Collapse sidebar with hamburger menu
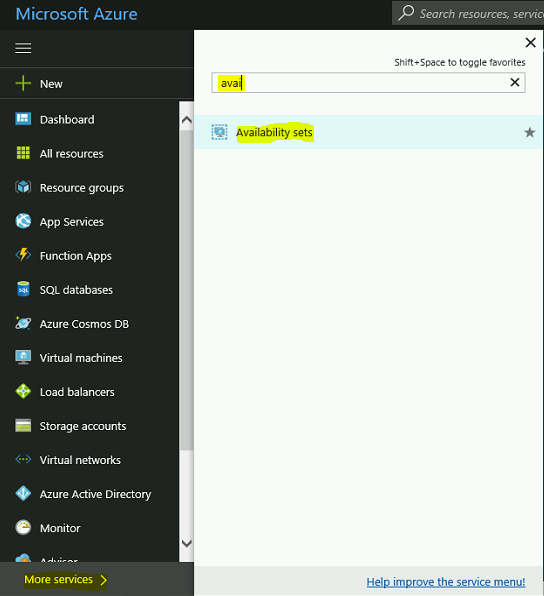Image resolution: width=544 pixels, height=596 pixels. tap(23, 48)
